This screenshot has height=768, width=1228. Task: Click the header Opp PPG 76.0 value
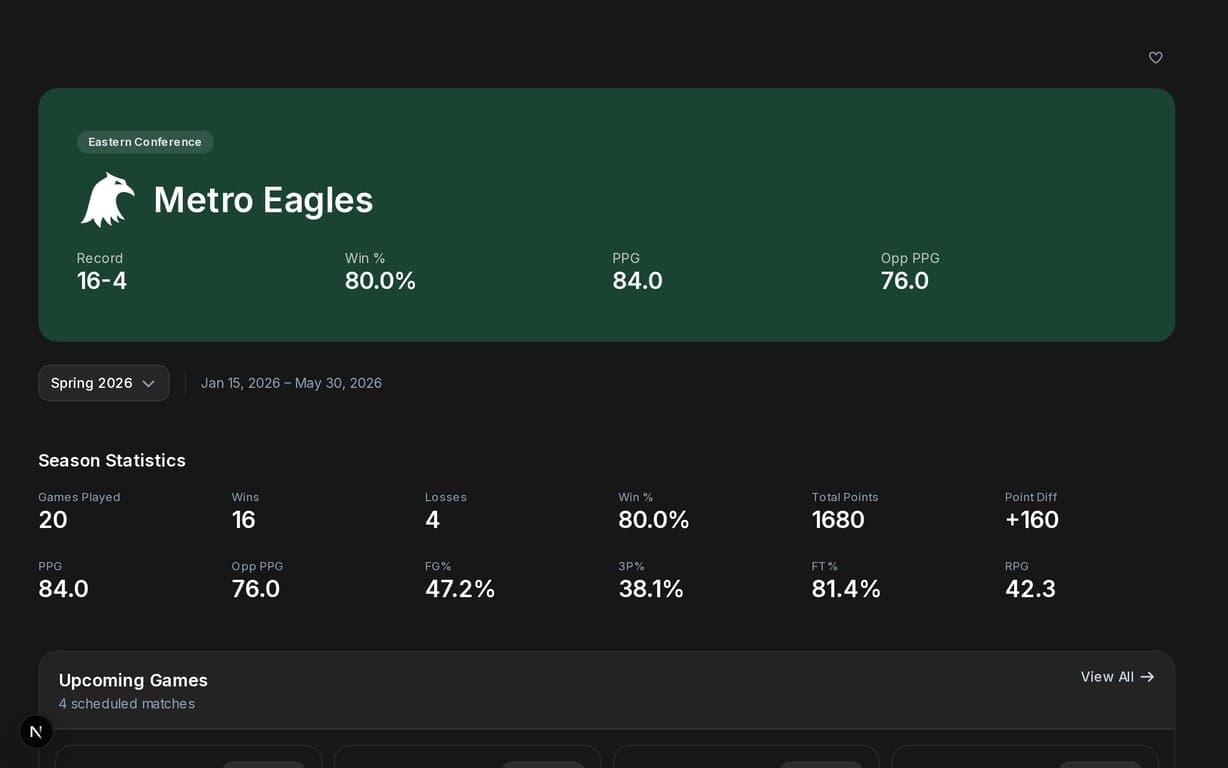[x=905, y=281]
